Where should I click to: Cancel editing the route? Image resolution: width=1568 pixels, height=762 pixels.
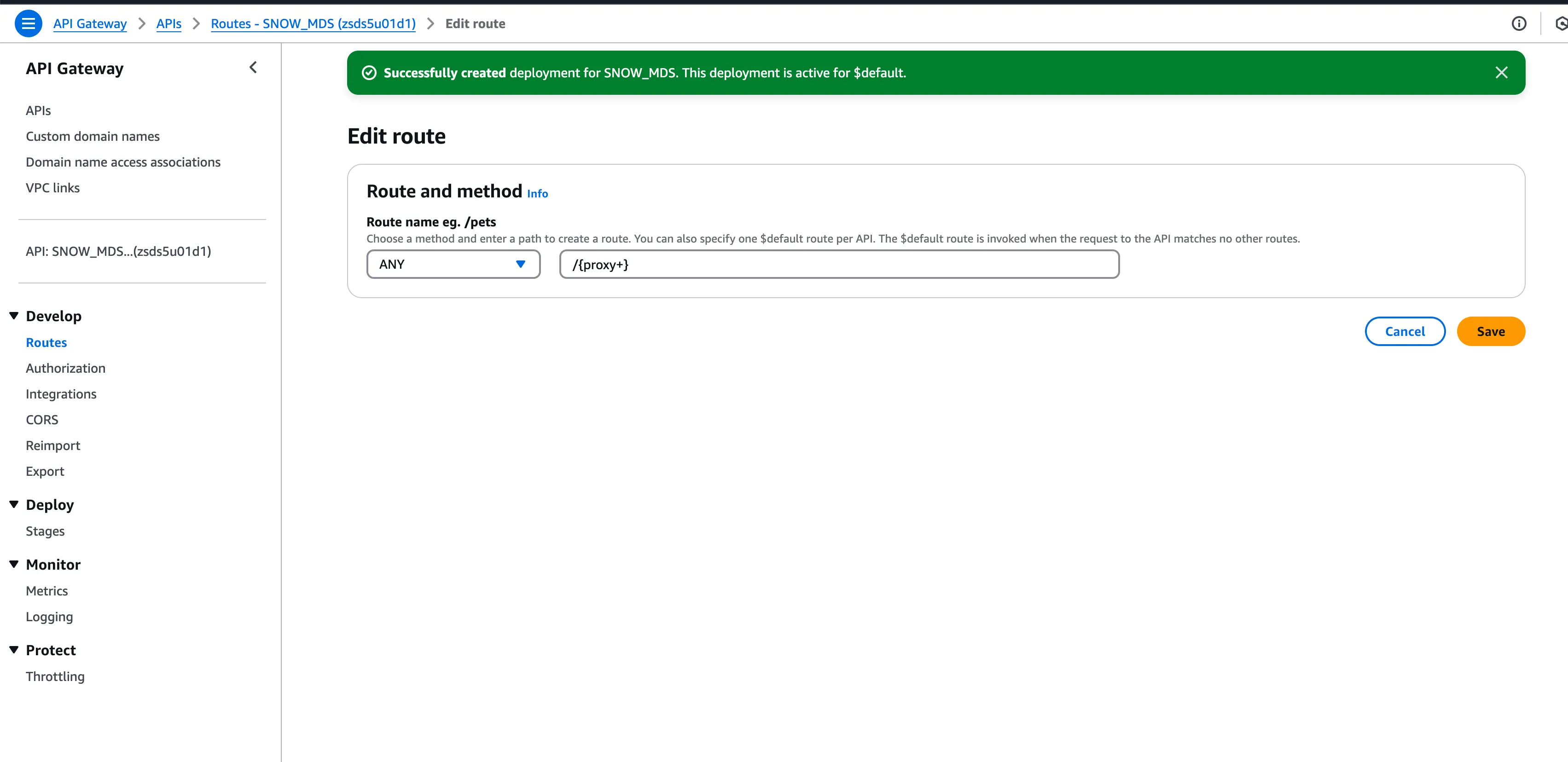tap(1405, 331)
